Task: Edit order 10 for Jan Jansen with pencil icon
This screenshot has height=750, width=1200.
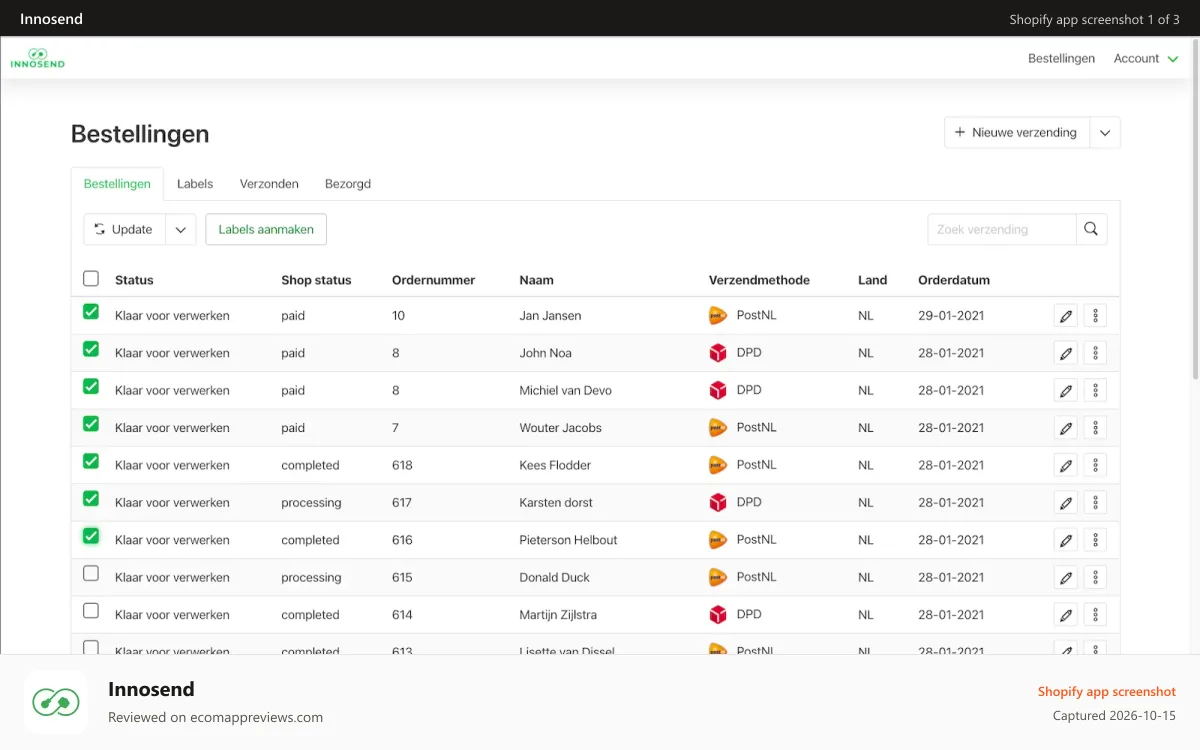Action: tap(1066, 316)
